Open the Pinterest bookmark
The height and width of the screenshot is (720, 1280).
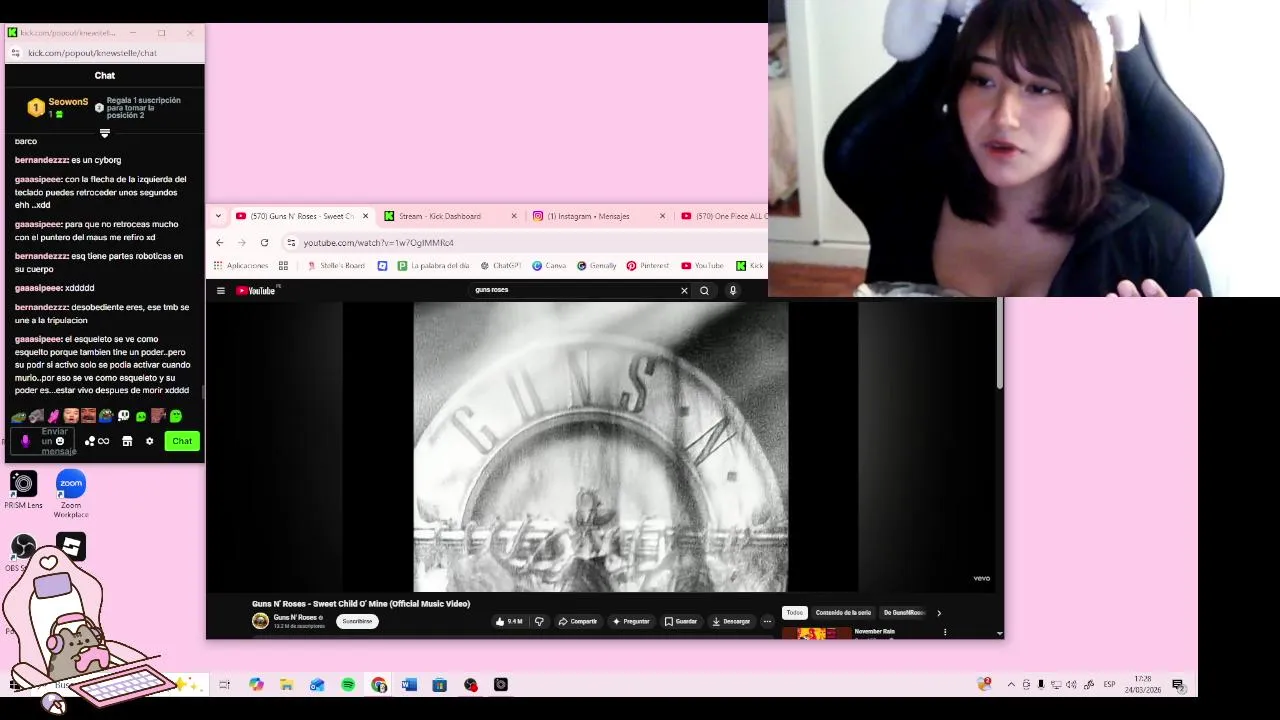coord(648,266)
